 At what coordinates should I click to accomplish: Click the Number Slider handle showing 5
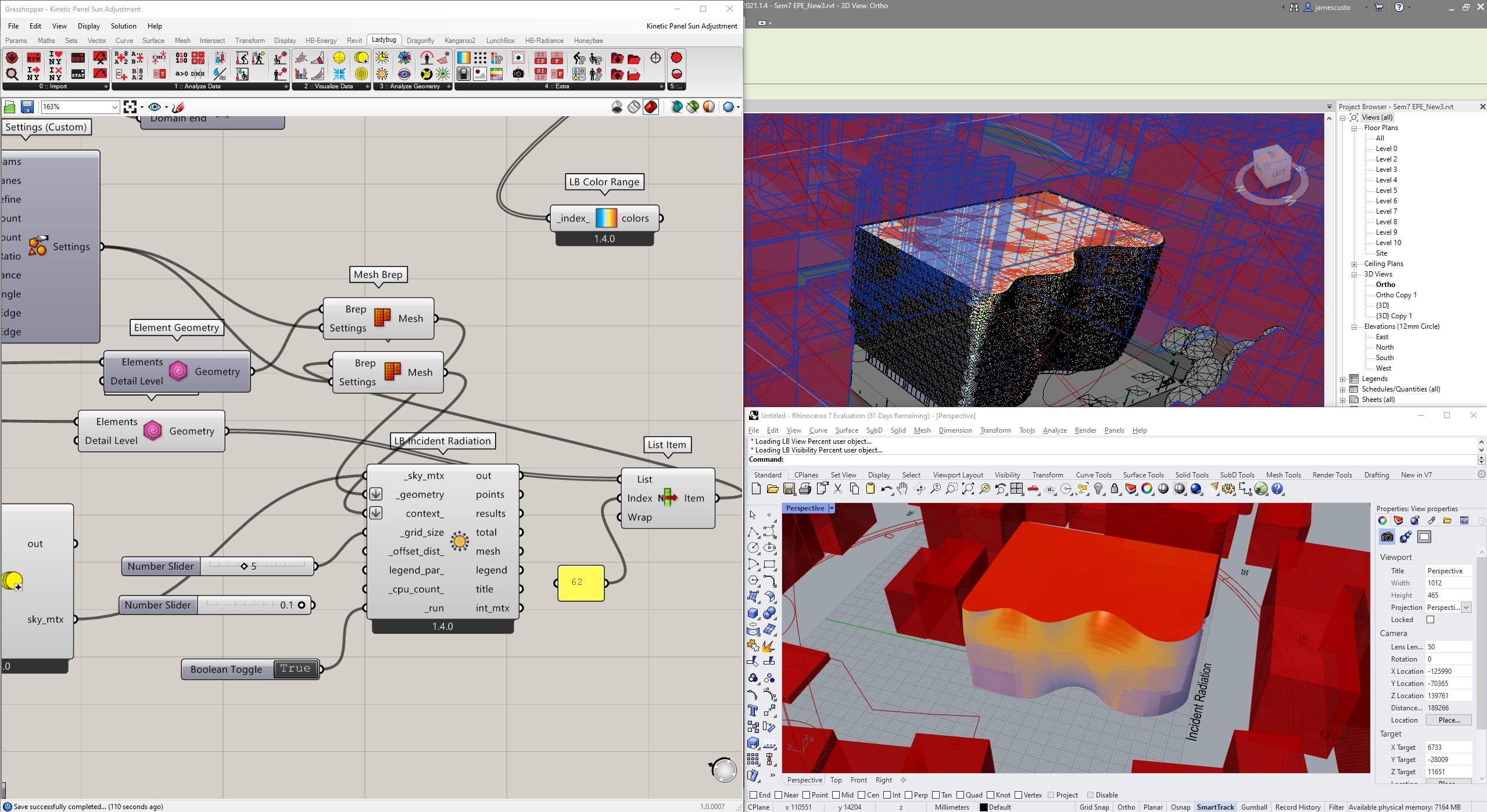244,566
